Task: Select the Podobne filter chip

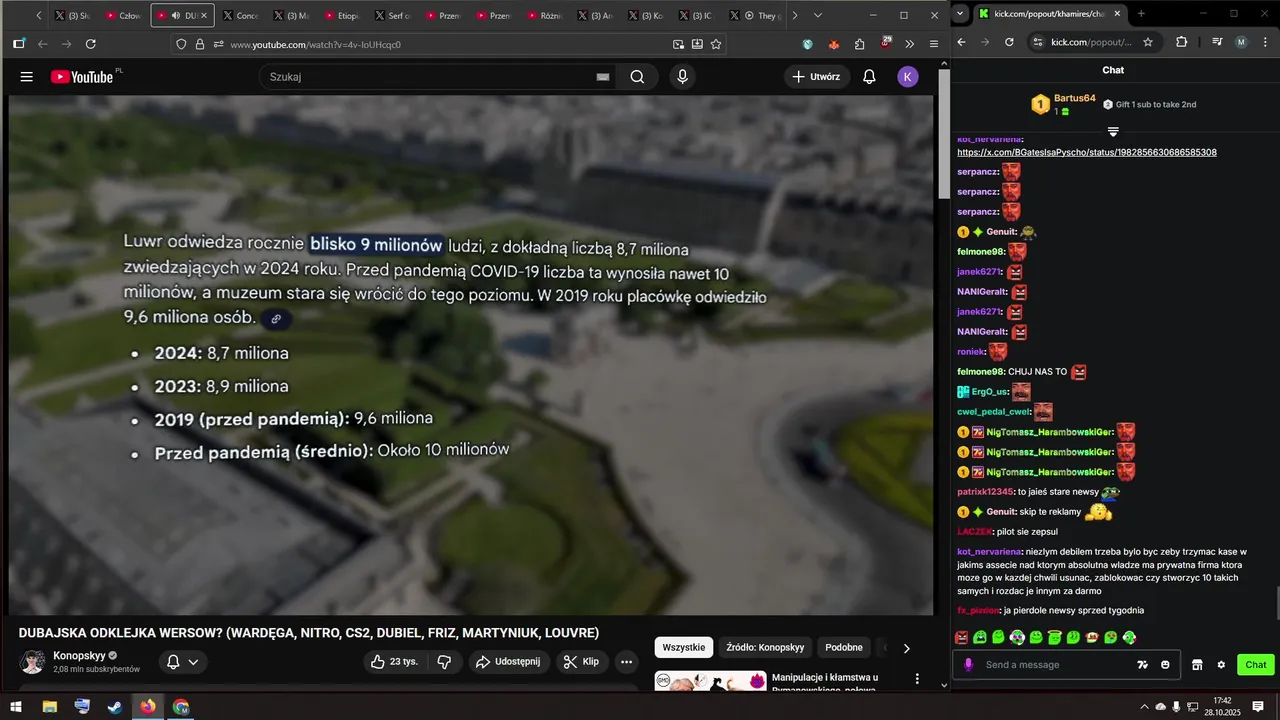Action: tap(843, 648)
